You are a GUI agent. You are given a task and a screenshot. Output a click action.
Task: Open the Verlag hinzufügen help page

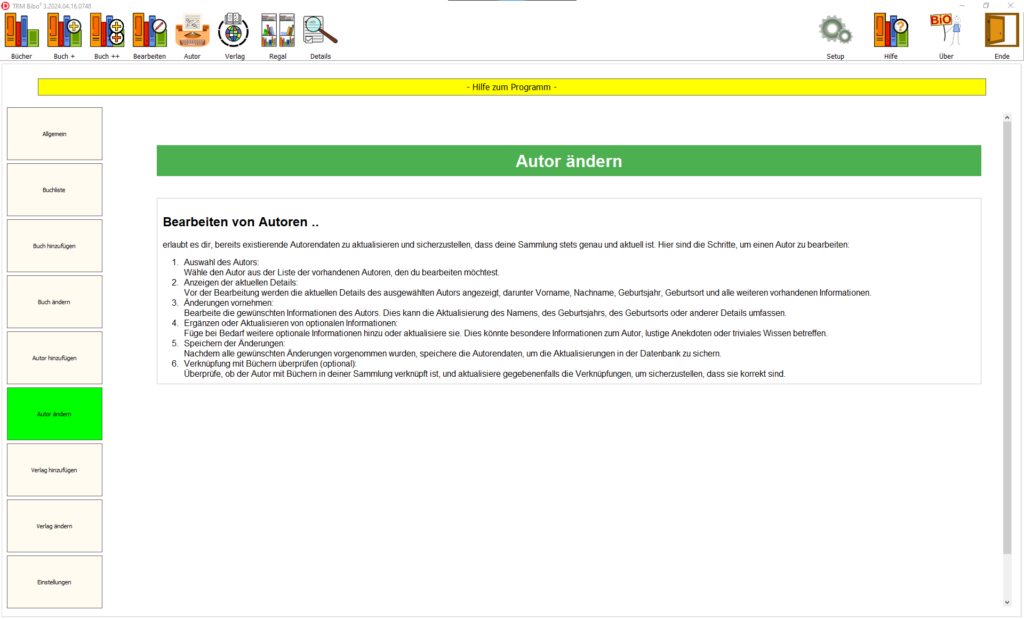54,470
